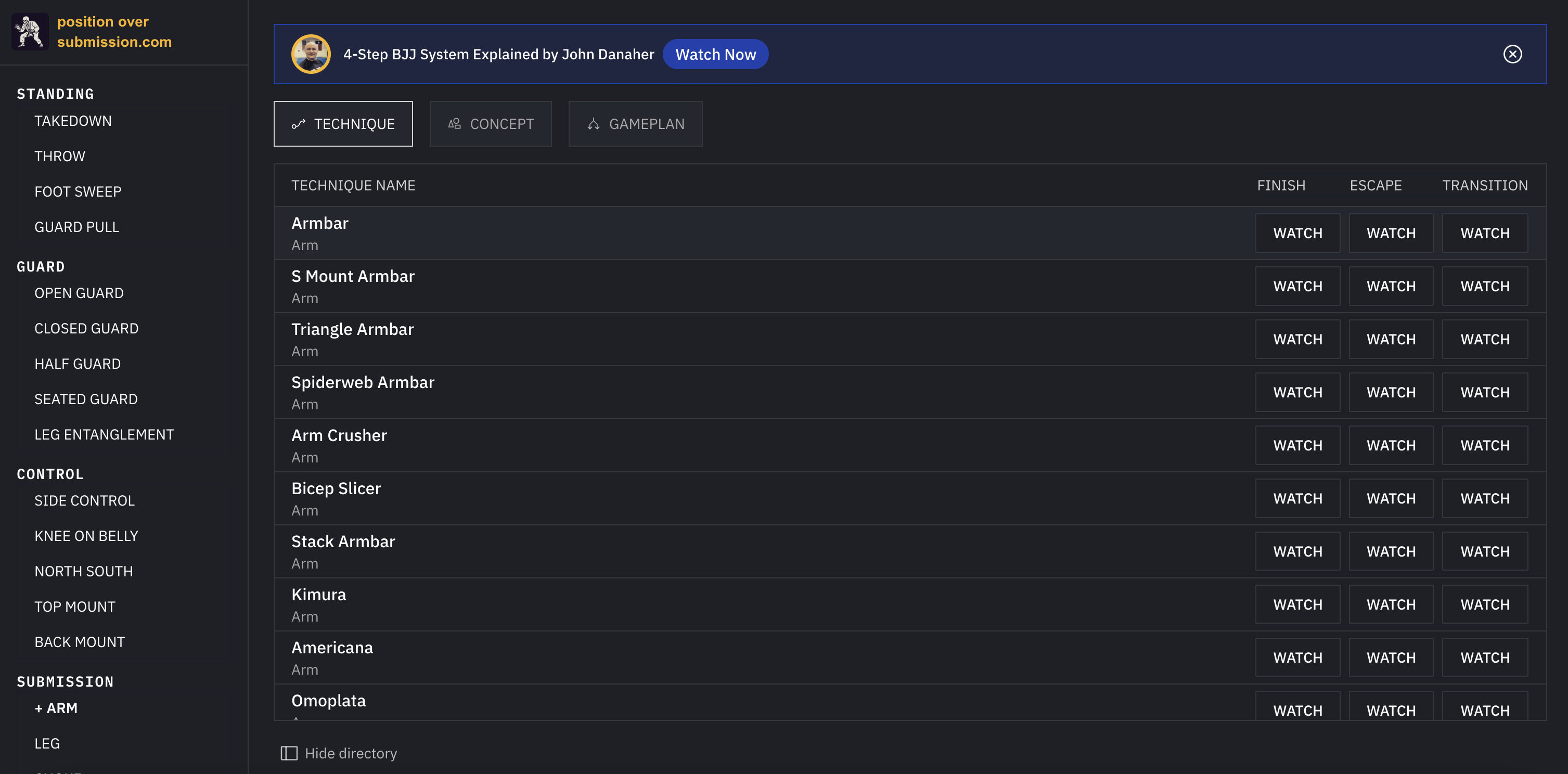Toggle Hide directory sidebar text
This screenshot has width=1568, height=774.
point(351,753)
